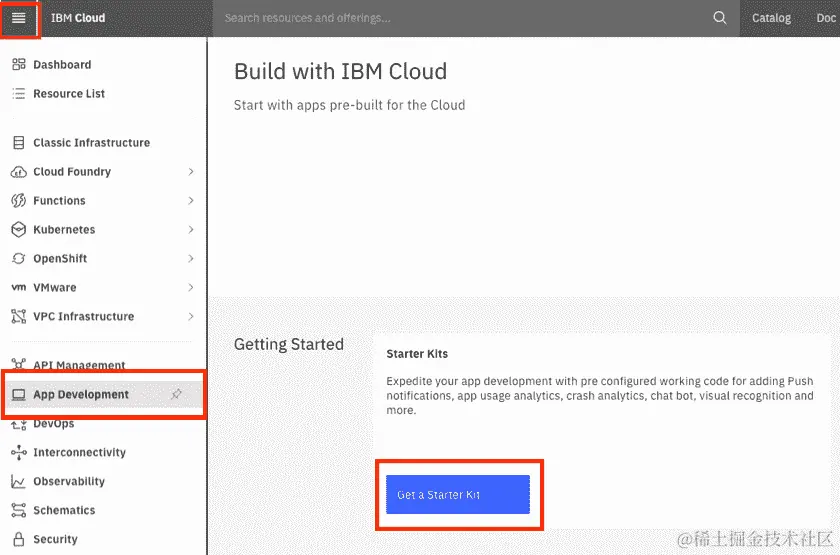This screenshot has height=555, width=840.
Task: Click the OpenShift circular icon
Action: [x=19, y=259]
